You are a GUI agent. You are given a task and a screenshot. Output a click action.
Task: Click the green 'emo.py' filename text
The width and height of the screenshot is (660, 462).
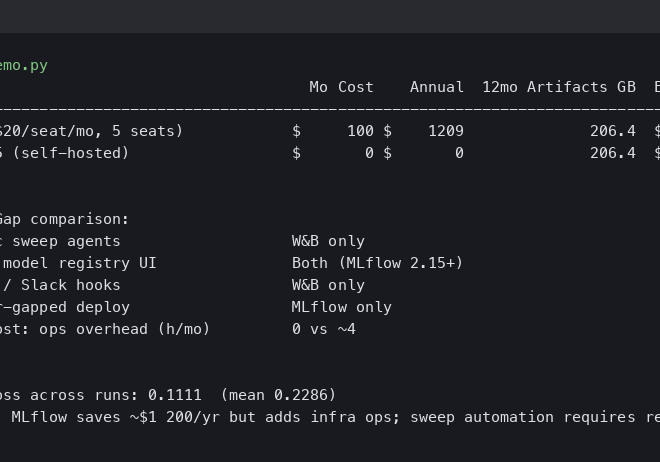point(24,66)
